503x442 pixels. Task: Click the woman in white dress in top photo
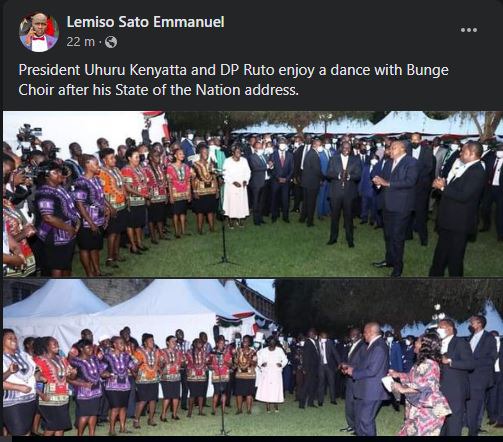(236, 187)
